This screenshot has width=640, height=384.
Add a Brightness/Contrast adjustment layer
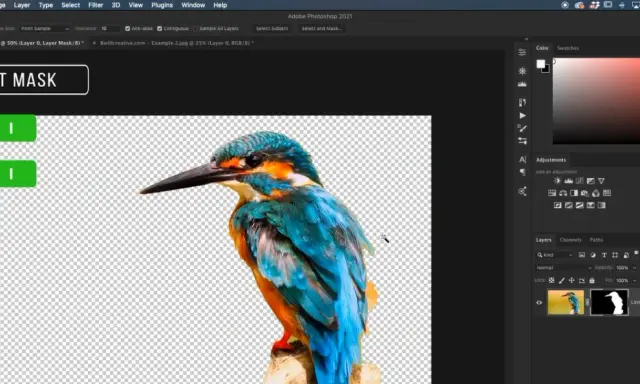[x=557, y=181]
